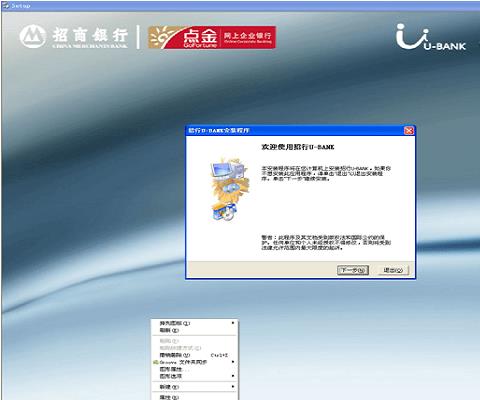The width and height of the screenshot is (480, 400).
Task: Click the 退出 (Exit) button
Action: tap(393, 270)
